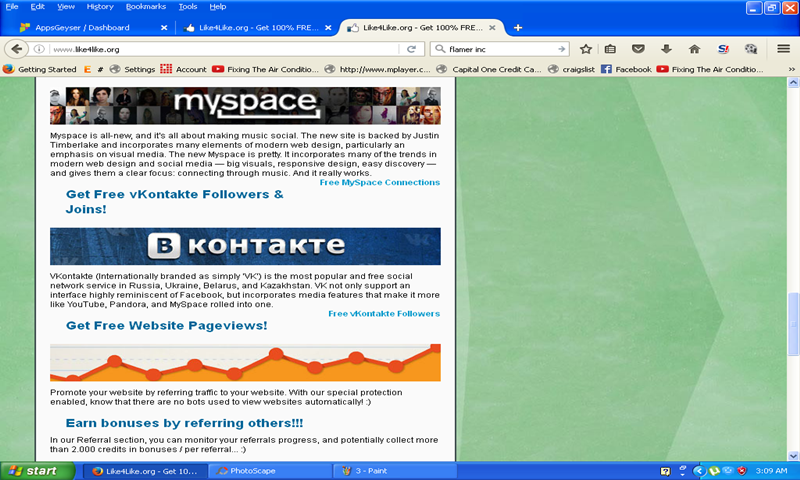Image resolution: width=800 pixels, height=480 pixels.
Task: Open a new tab with plus button
Action: coord(518,27)
